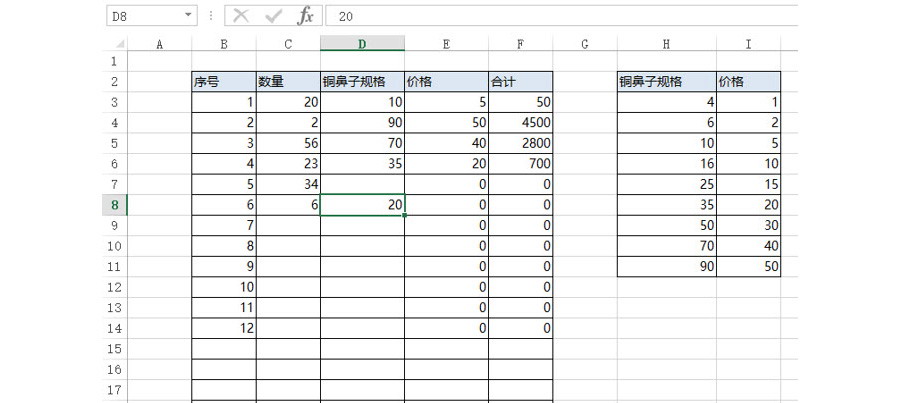This screenshot has width=900, height=403.
Task: Select spec cell showing 90 in column D
Action: (362, 122)
